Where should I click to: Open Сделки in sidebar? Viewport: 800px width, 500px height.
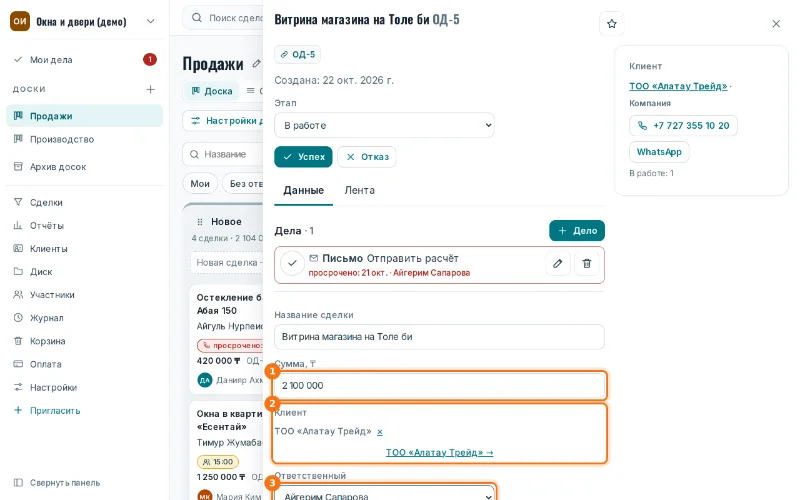pyautogui.click(x=84, y=203)
